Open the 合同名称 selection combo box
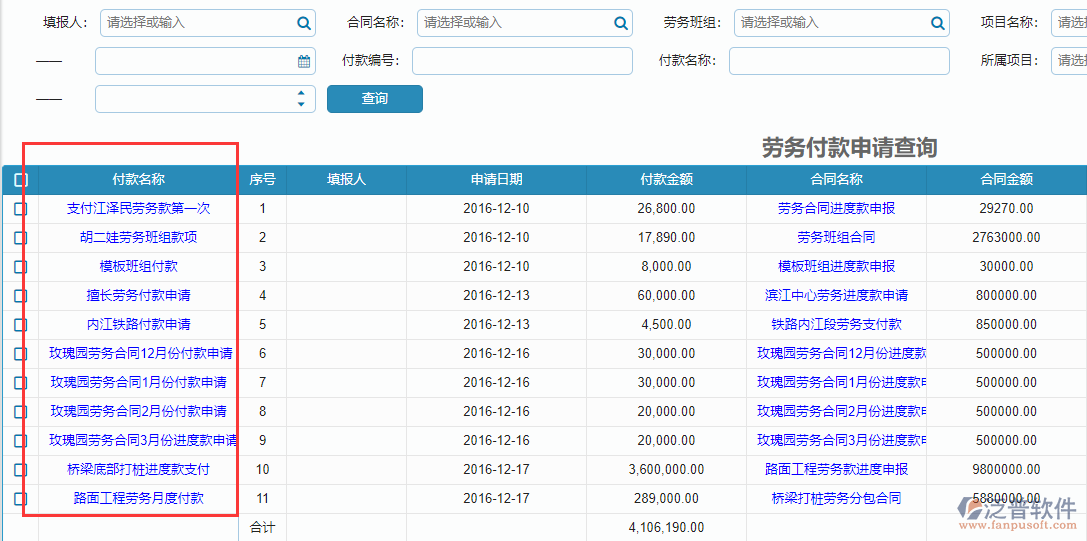The height and width of the screenshot is (541, 1087). coord(513,23)
